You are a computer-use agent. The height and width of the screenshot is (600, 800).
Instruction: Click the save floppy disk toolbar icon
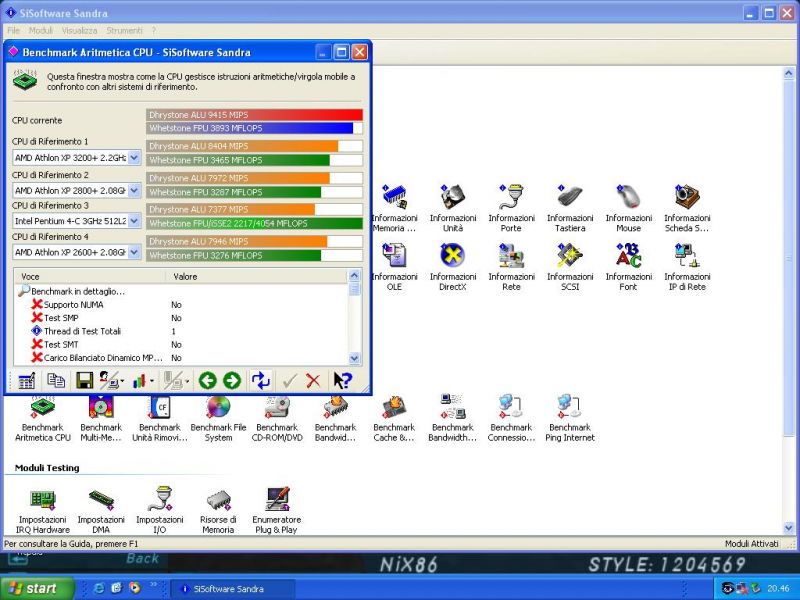point(84,380)
